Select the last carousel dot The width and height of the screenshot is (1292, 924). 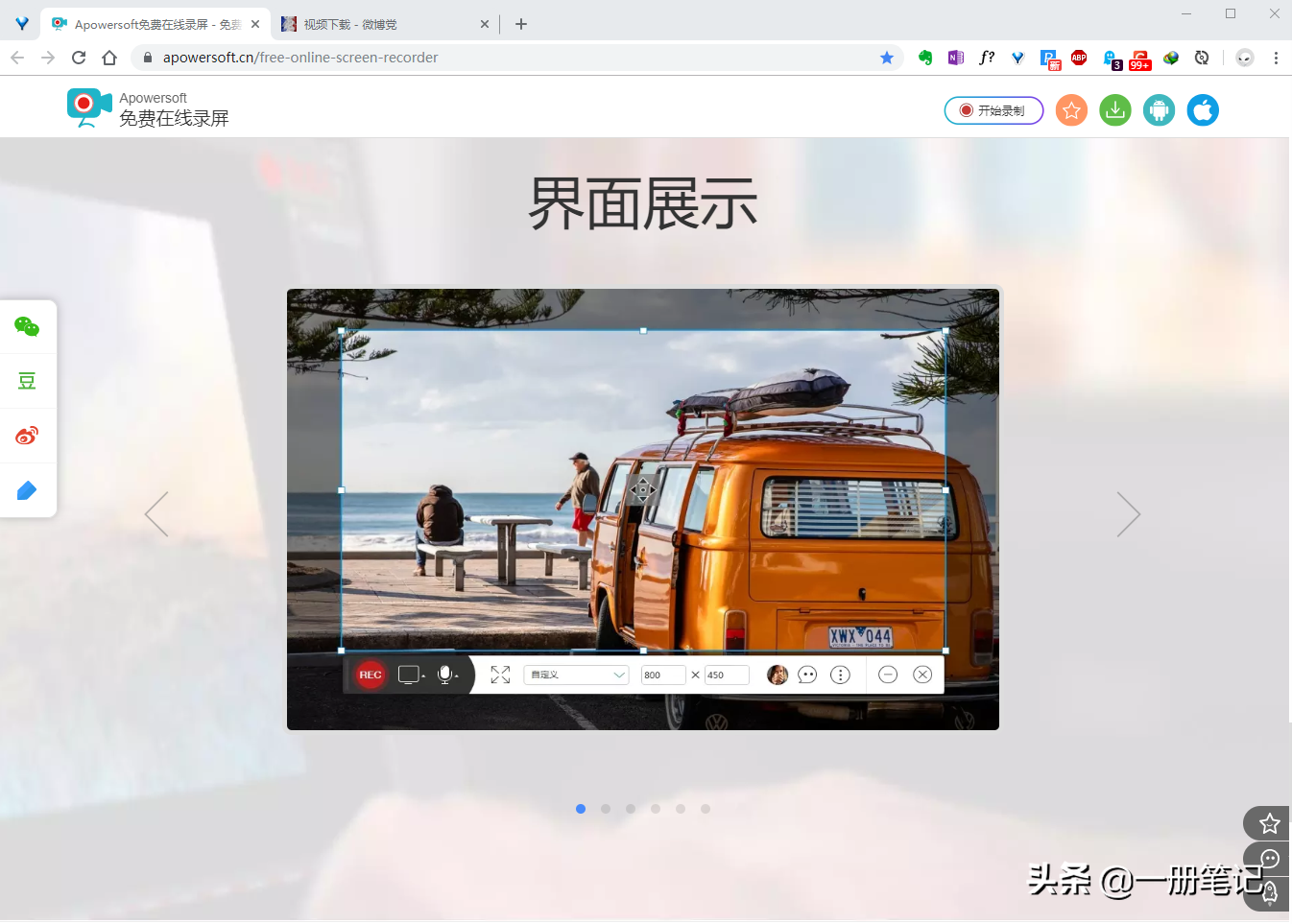pyautogui.click(x=706, y=809)
